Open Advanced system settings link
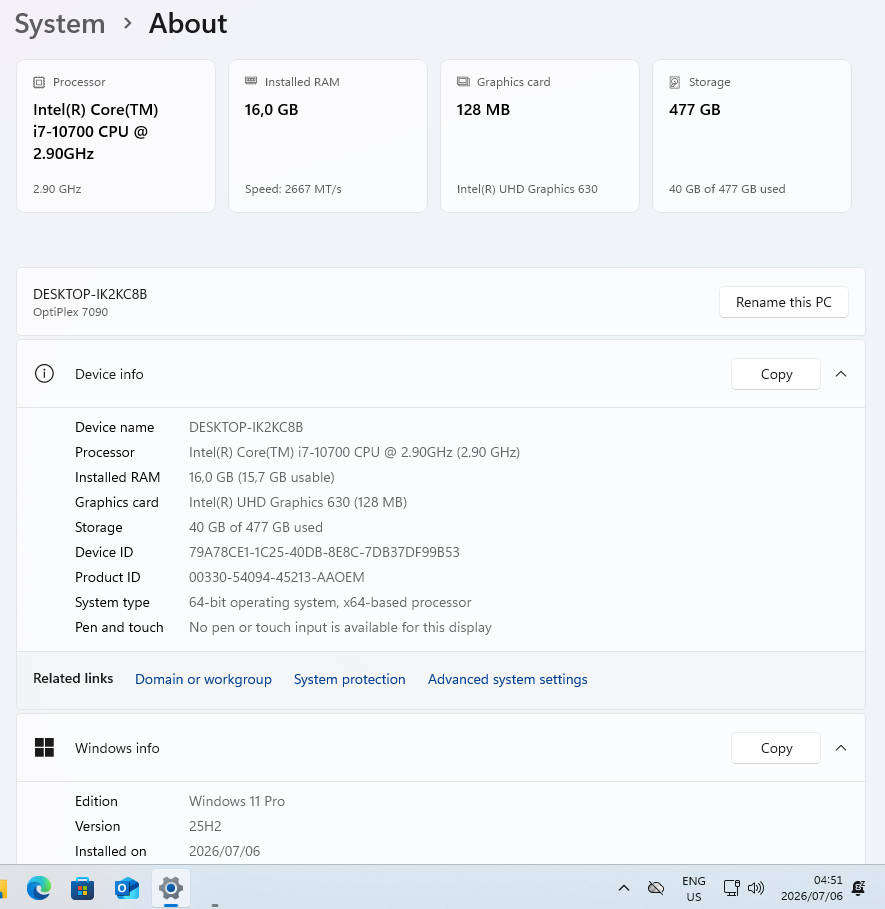This screenshot has width=885, height=909. click(x=507, y=679)
